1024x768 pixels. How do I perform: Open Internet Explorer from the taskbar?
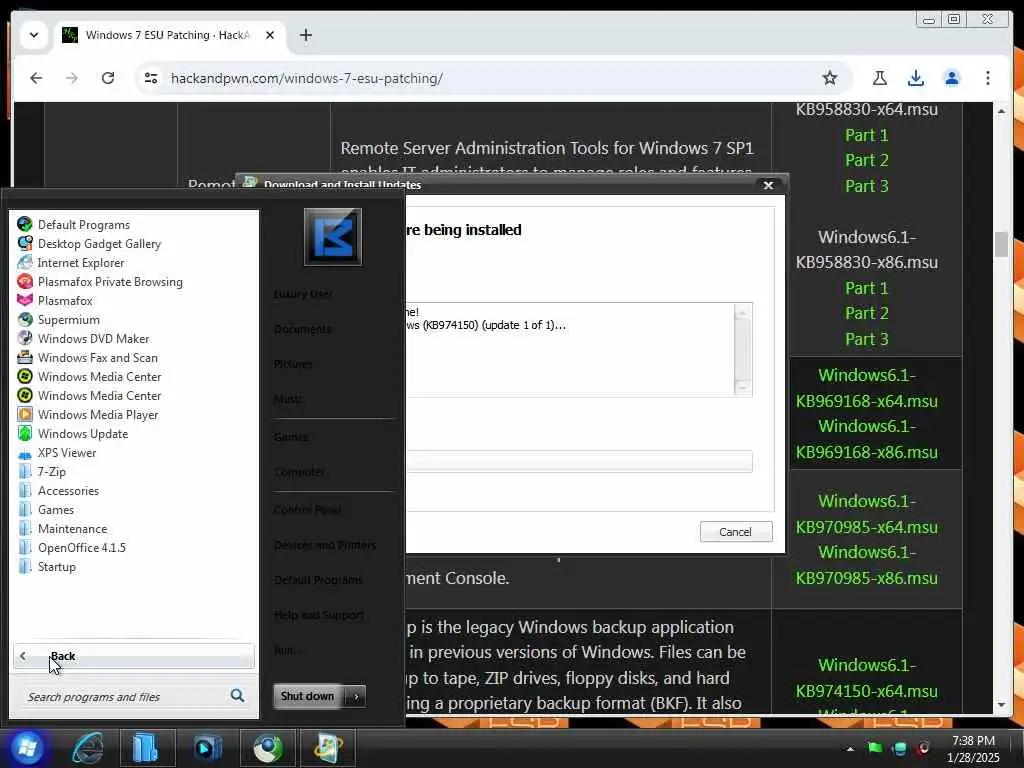(88, 748)
